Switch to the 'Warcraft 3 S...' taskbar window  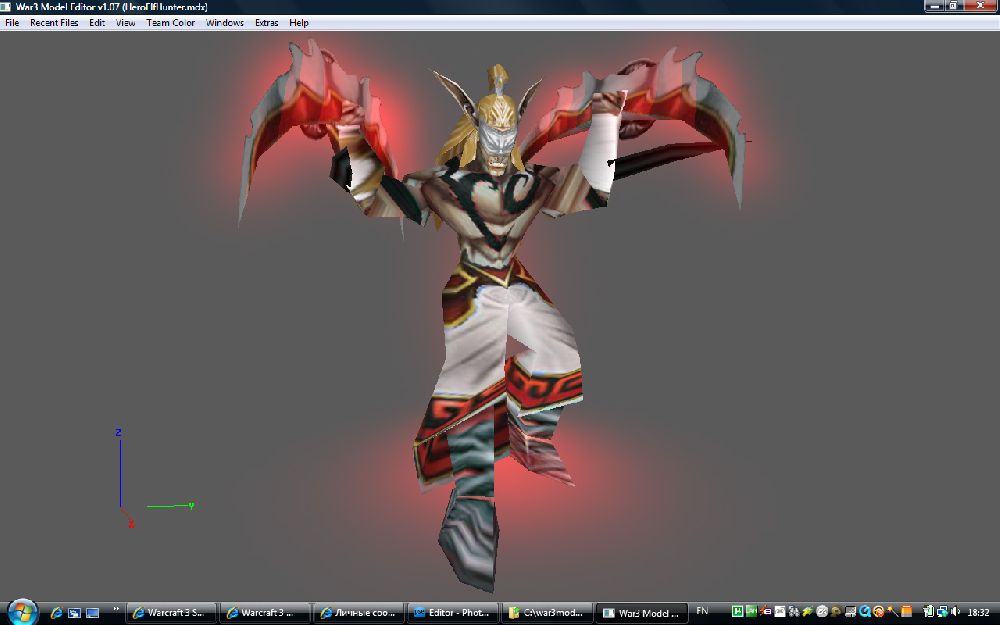point(171,613)
